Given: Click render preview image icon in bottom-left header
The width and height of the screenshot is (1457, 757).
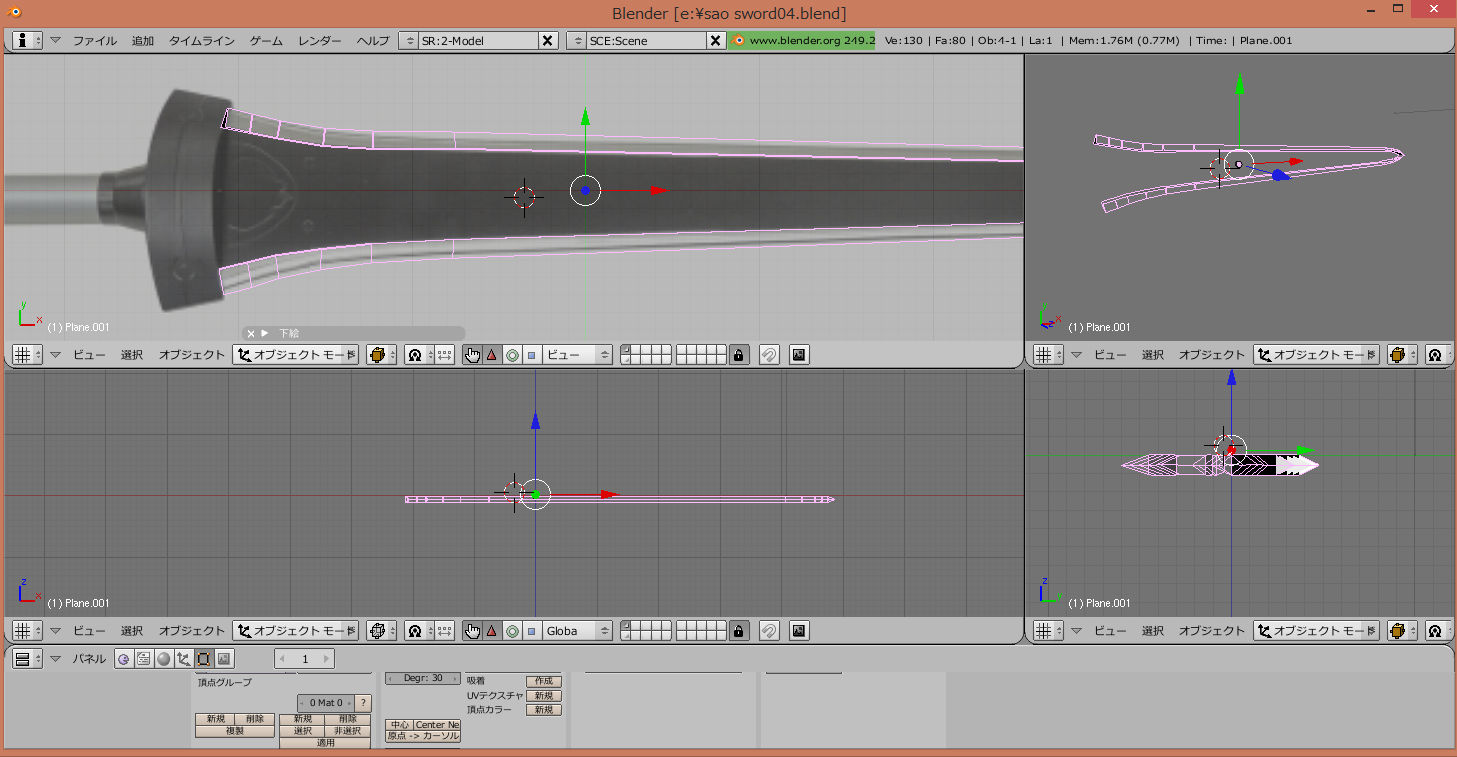Looking at the screenshot, I should tap(798, 631).
